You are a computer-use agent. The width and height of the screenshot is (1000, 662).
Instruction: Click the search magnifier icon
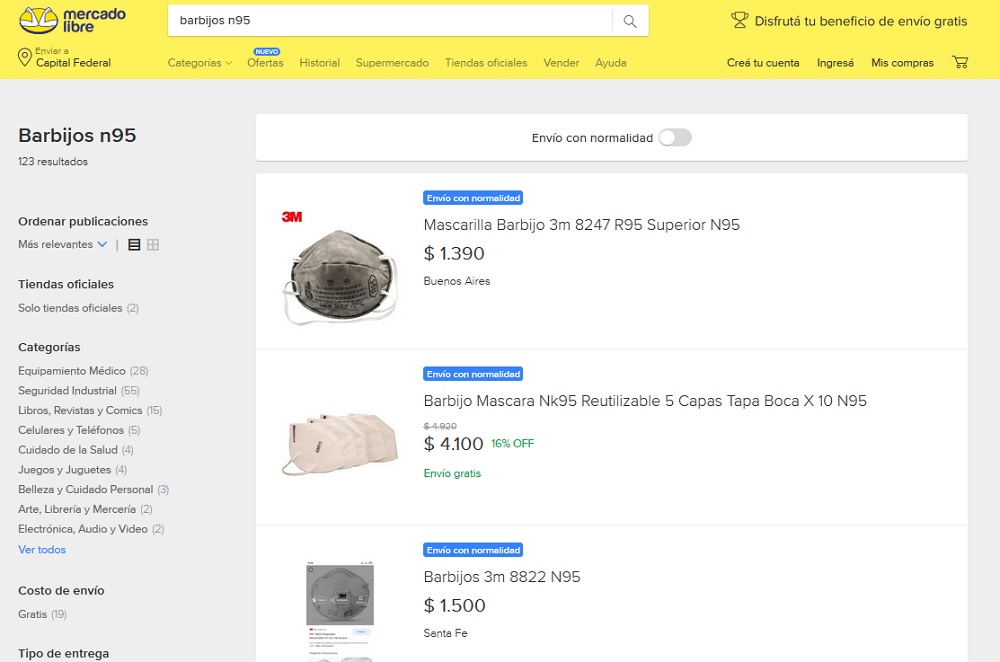(x=632, y=20)
